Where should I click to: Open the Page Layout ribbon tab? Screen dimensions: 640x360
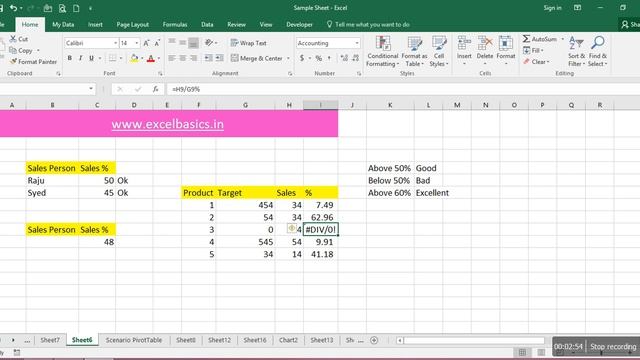[133, 24]
